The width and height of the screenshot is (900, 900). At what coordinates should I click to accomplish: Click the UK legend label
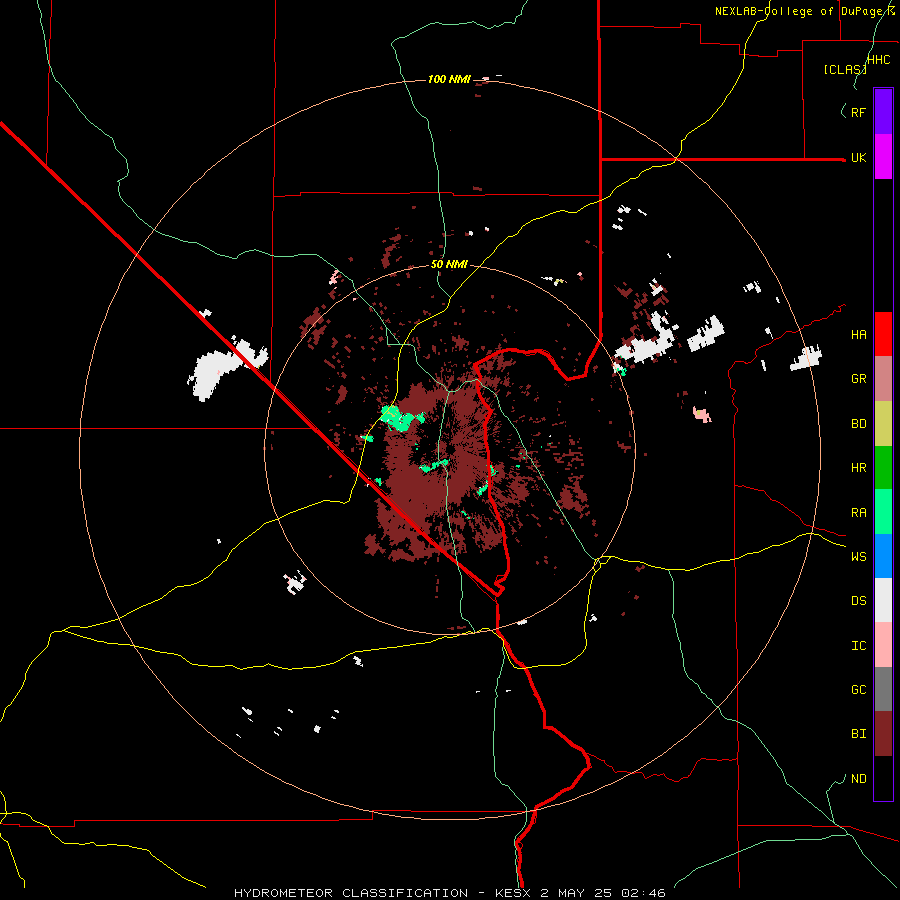tap(858, 158)
